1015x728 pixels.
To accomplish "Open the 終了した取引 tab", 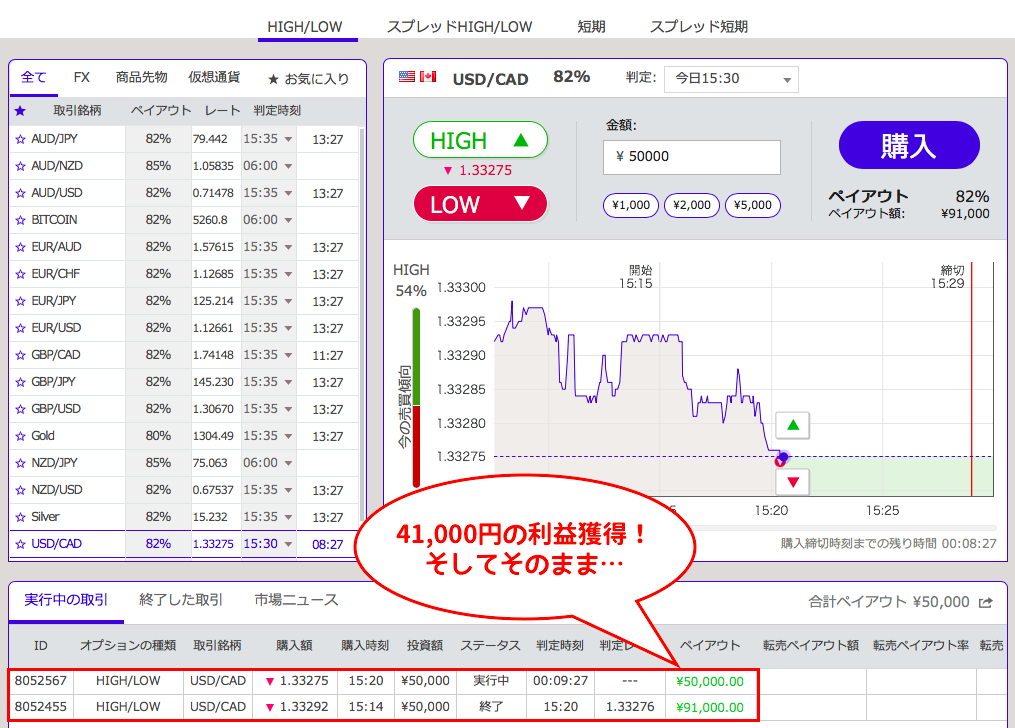I will (x=181, y=600).
